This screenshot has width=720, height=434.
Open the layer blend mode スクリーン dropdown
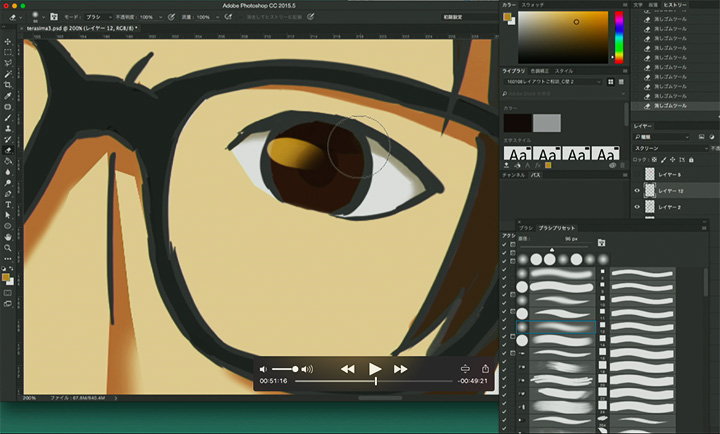[x=670, y=148]
